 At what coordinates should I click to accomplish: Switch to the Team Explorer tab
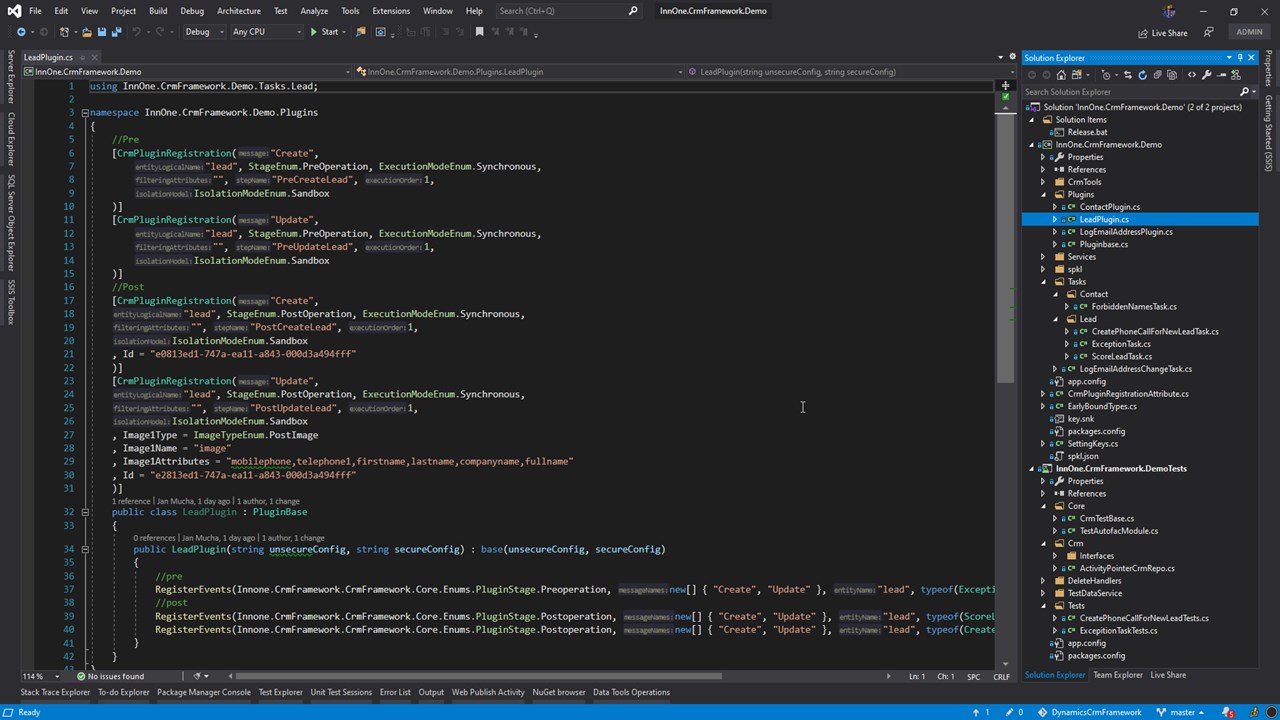1117,675
